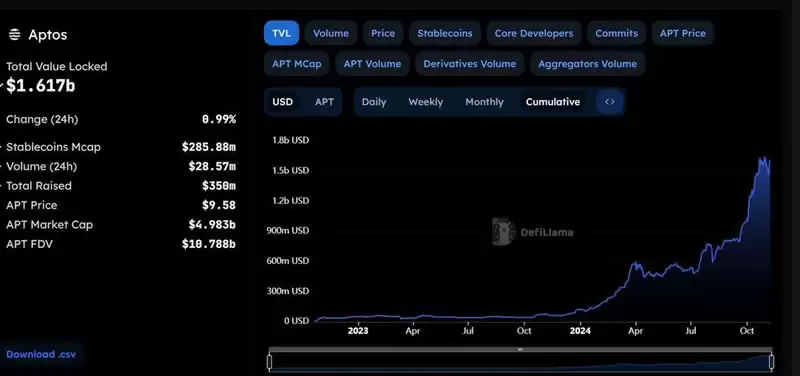This screenshot has width=800, height=376.
Task: Expand Stablecoins Mcap row arrow
Action: pyautogui.click(x=2, y=147)
